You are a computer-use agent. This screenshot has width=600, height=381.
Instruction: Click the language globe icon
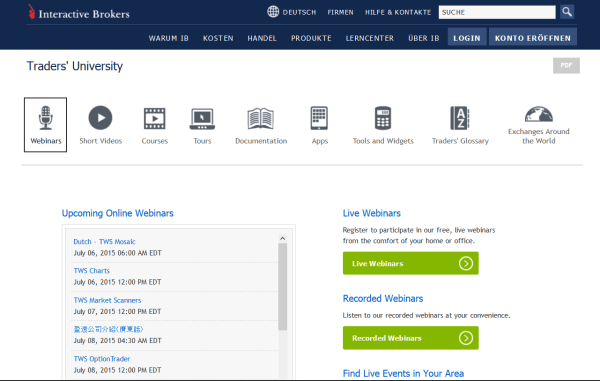click(x=273, y=11)
